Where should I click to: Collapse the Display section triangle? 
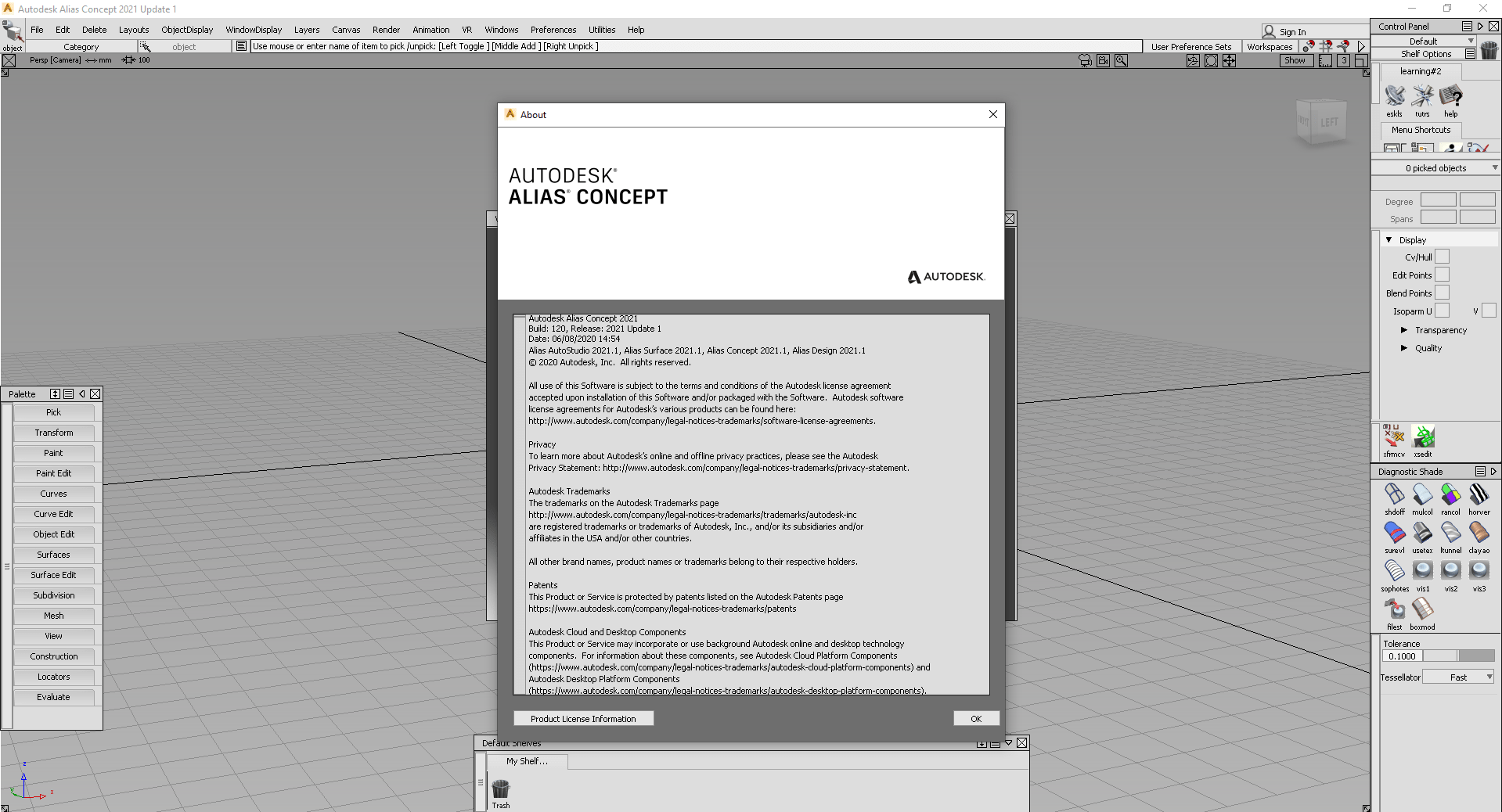coord(1389,240)
